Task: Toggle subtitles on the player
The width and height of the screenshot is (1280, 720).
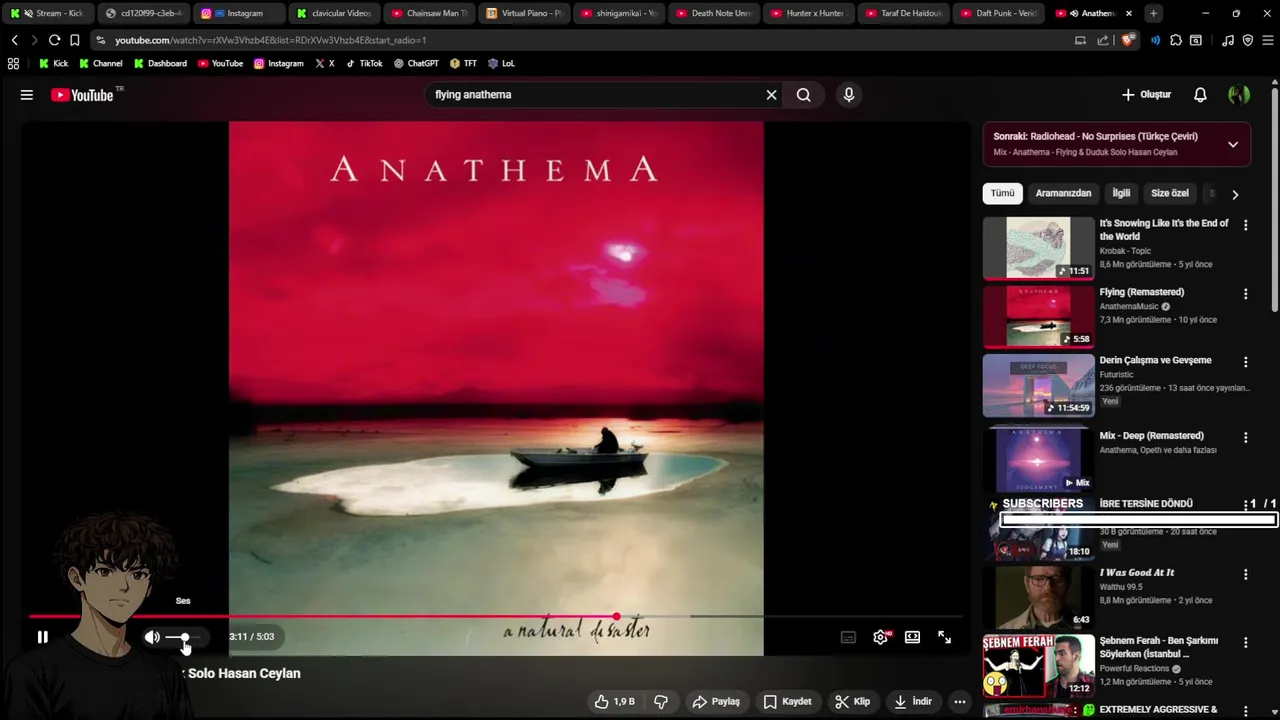Action: (848, 637)
